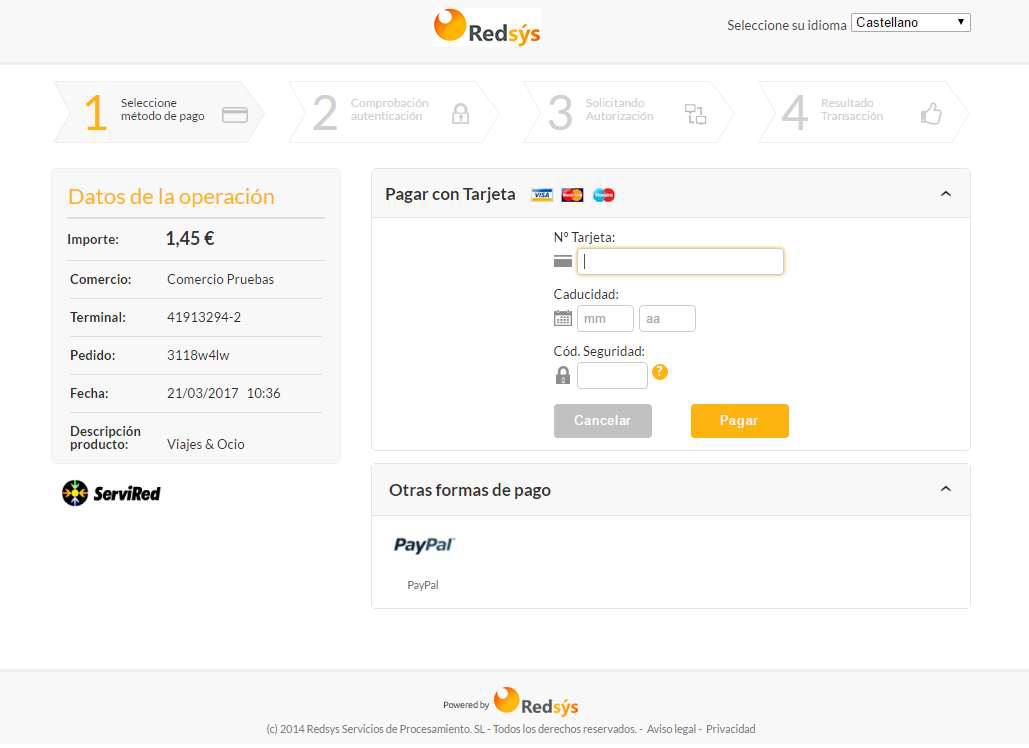Click the lock icon in Comprobación autenticación step

[460, 112]
